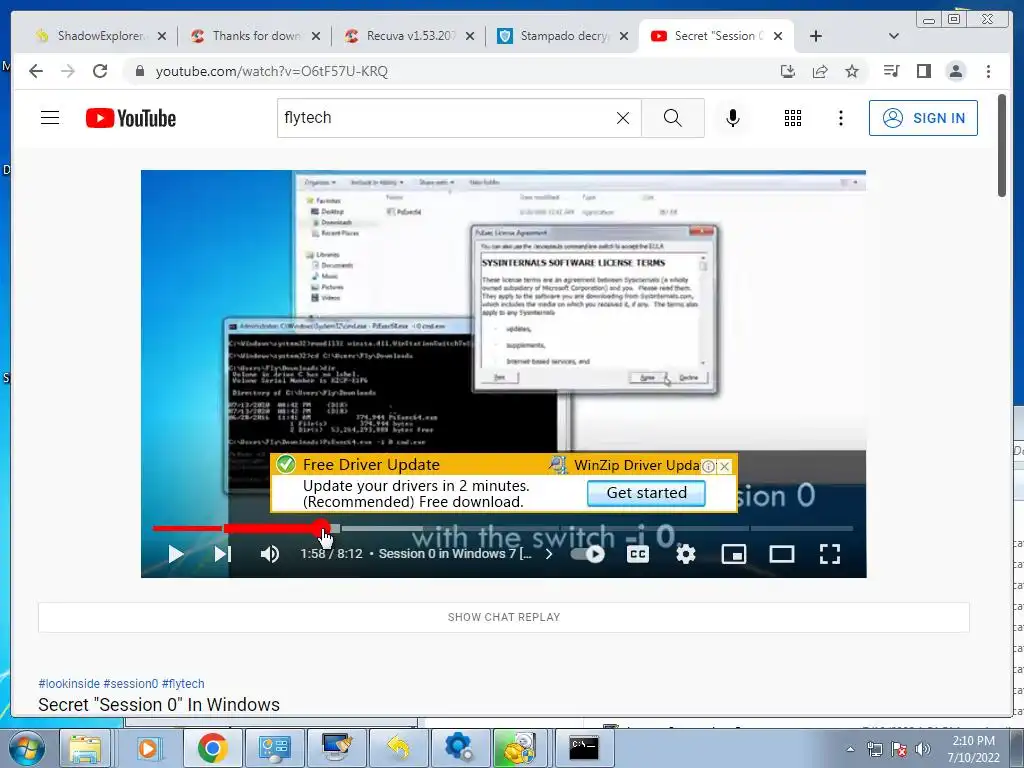Click the forward navigation arrow
1024x768 pixels.
point(68,71)
